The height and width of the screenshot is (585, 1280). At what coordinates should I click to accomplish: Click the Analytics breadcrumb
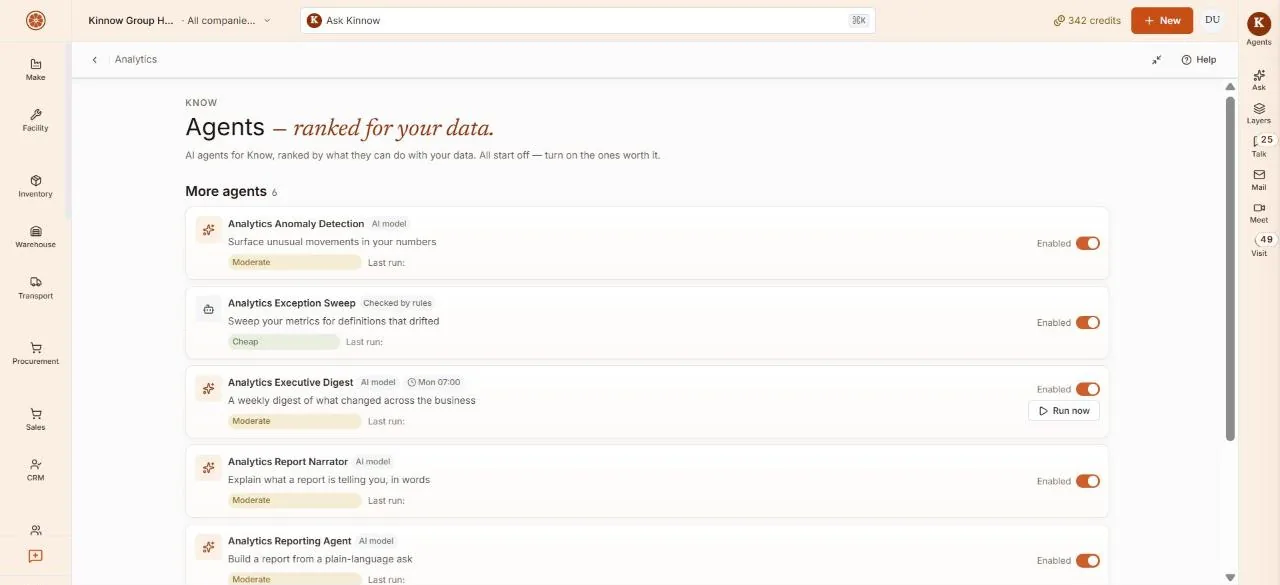click(136, 60)
